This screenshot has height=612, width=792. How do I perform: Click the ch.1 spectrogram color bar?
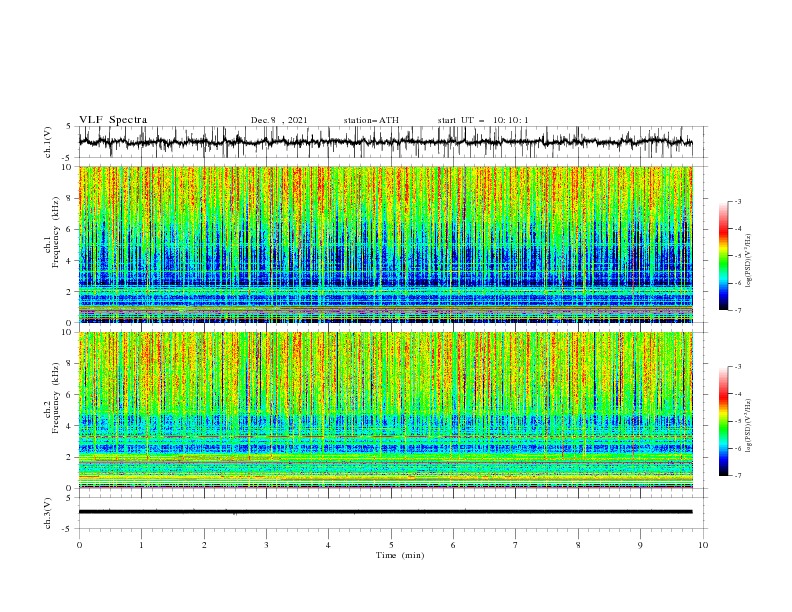point(723,255)
